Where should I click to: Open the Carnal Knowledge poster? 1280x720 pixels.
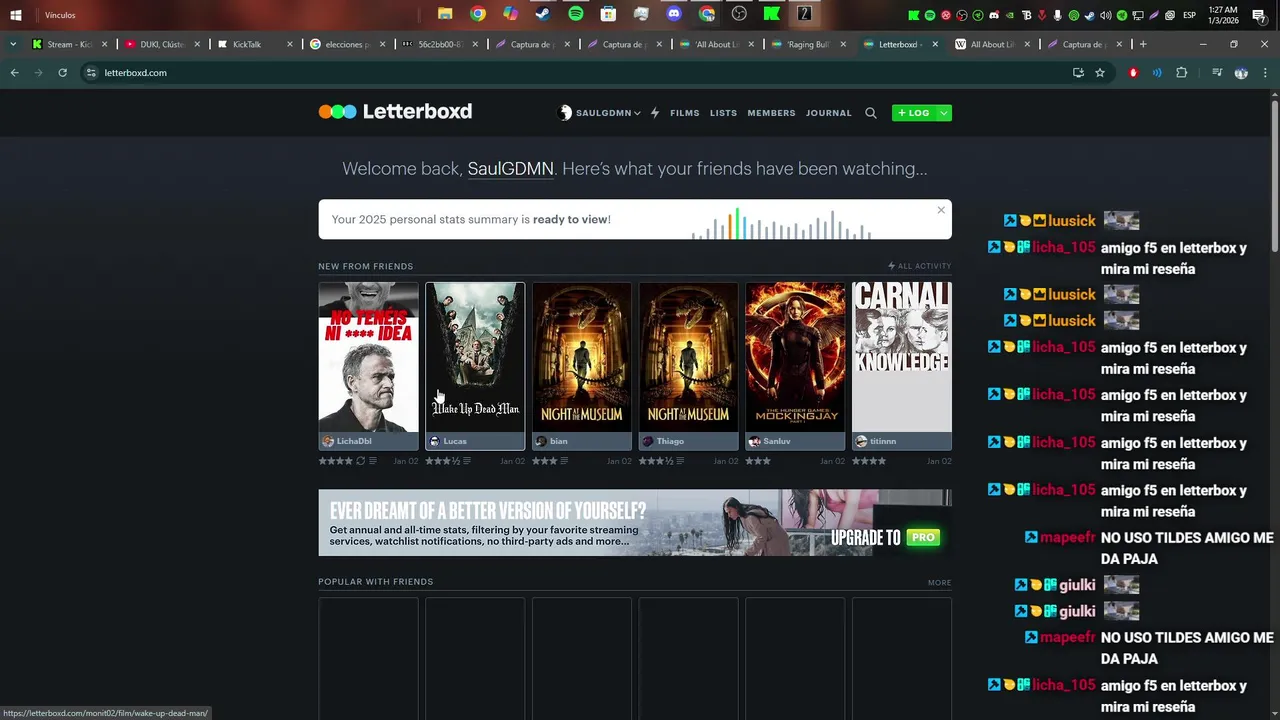pyautogui.click(x=902, y=357)
